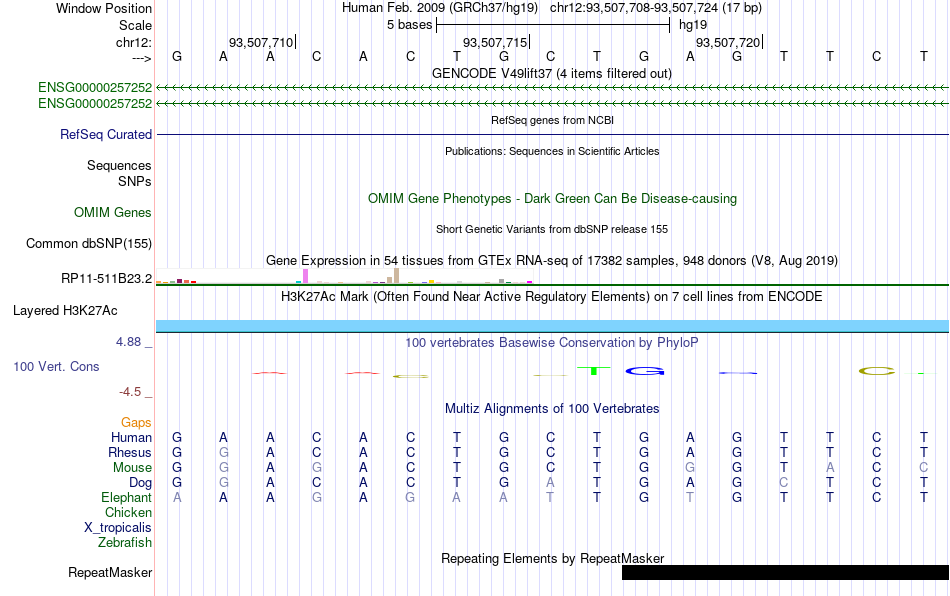Open 100 vertebrates Basewise Conservation title
Image resolution: width=950 pixels, height=596 pixels.
[552, 342]
